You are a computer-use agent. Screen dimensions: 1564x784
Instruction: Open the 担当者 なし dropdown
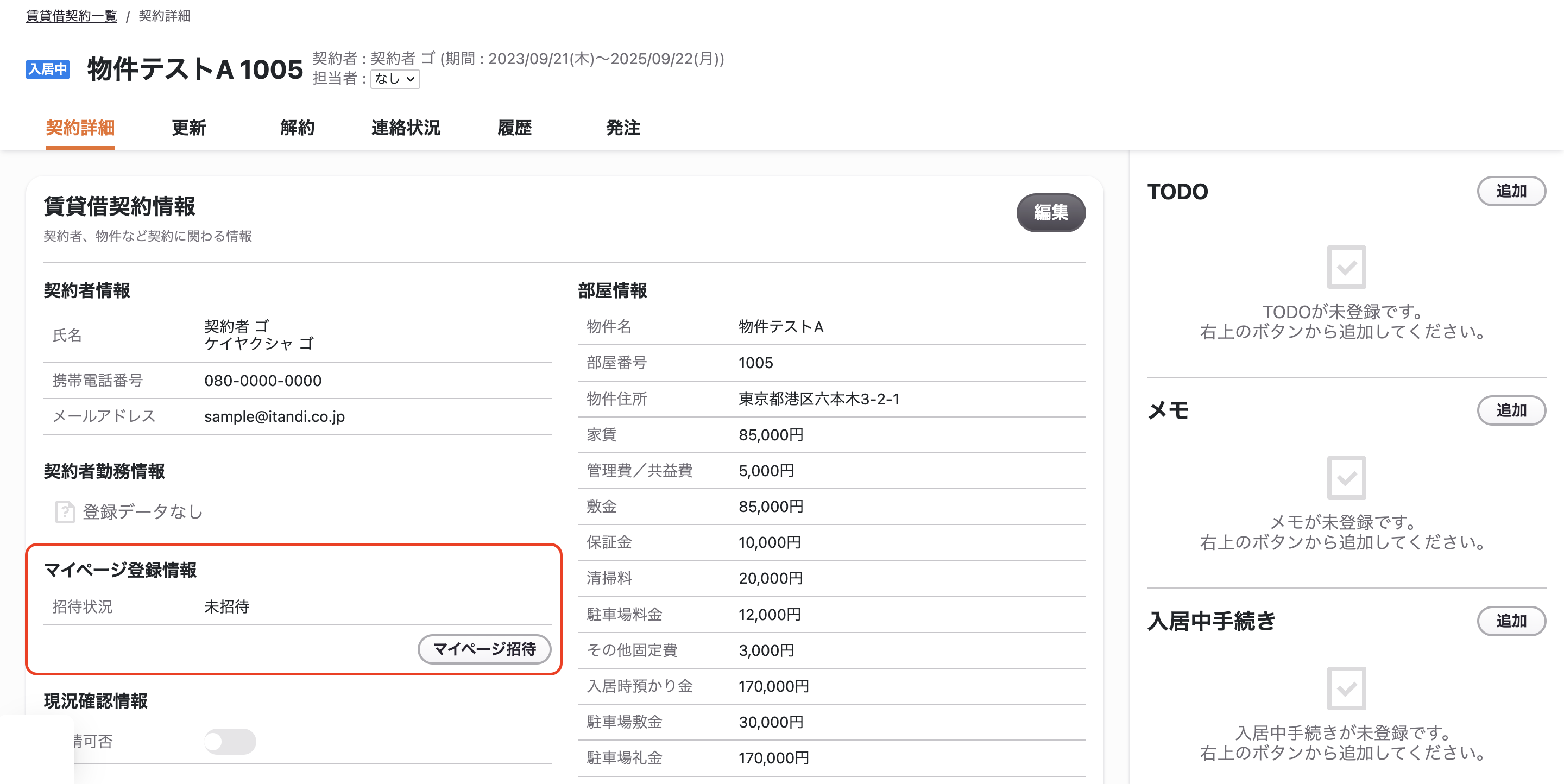click(x=395, y=79)
